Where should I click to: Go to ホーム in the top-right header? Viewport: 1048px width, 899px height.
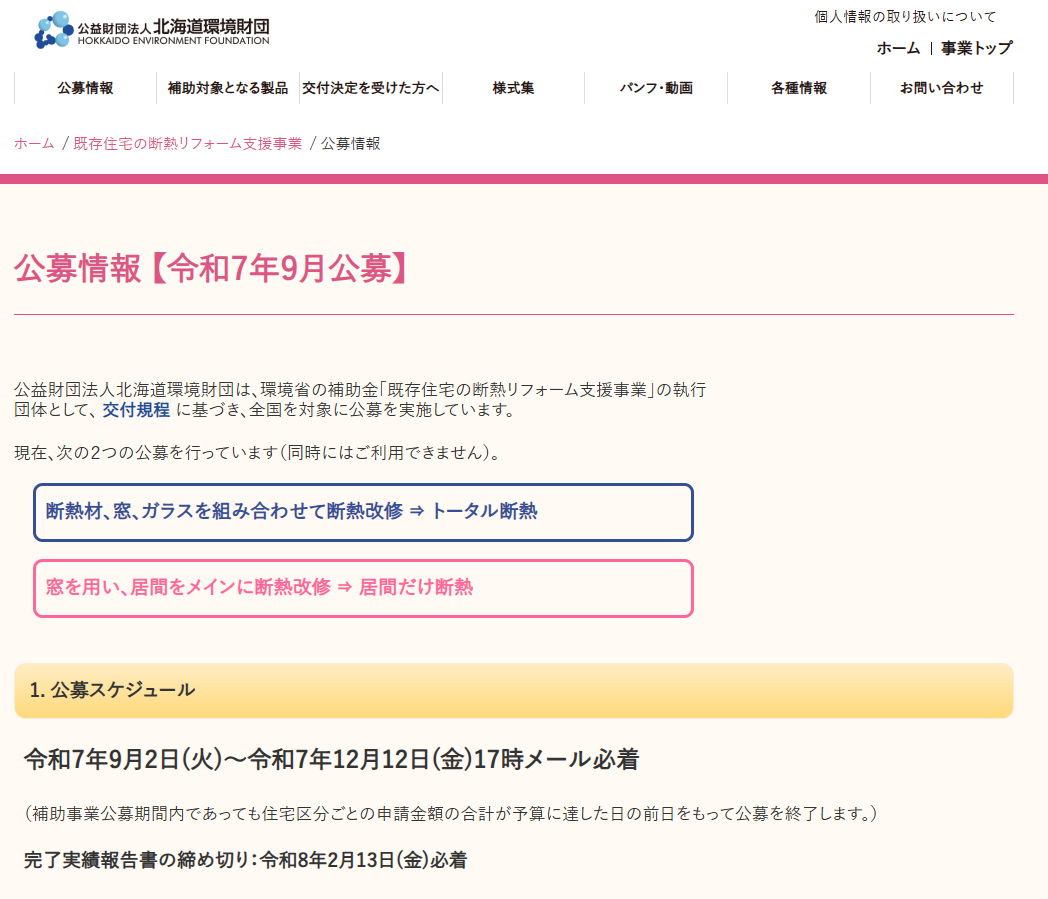click(x=898, y=48)
